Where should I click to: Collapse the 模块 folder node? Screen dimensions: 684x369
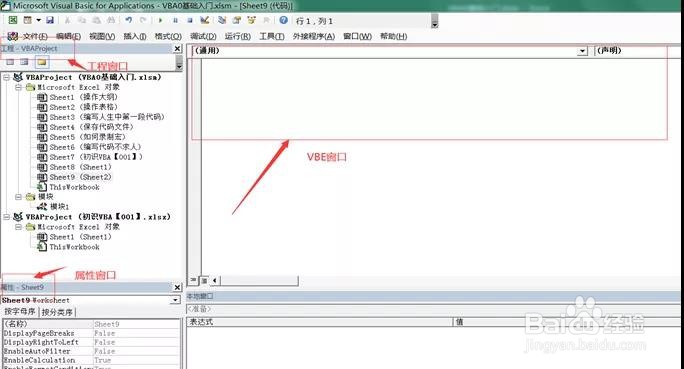point(18,197)
